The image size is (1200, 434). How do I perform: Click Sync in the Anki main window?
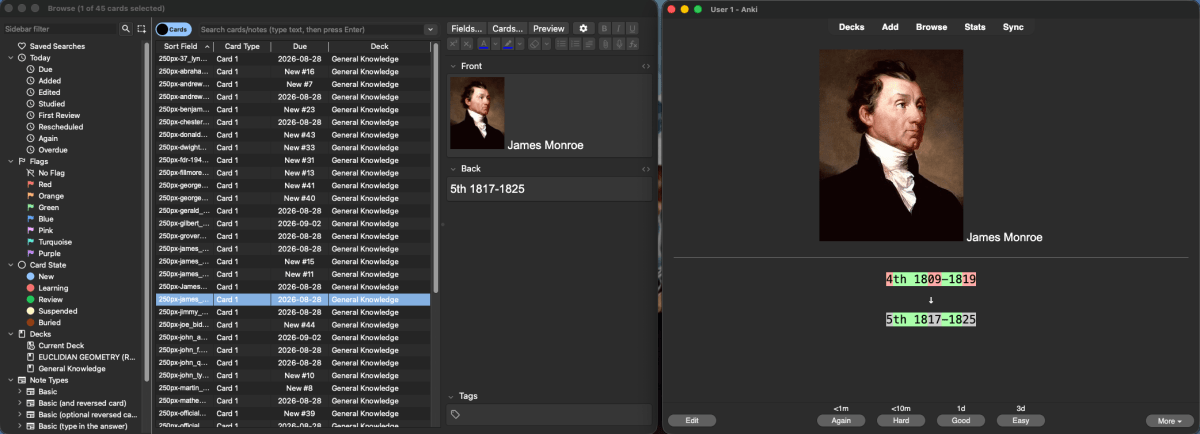click(1013, 27)
